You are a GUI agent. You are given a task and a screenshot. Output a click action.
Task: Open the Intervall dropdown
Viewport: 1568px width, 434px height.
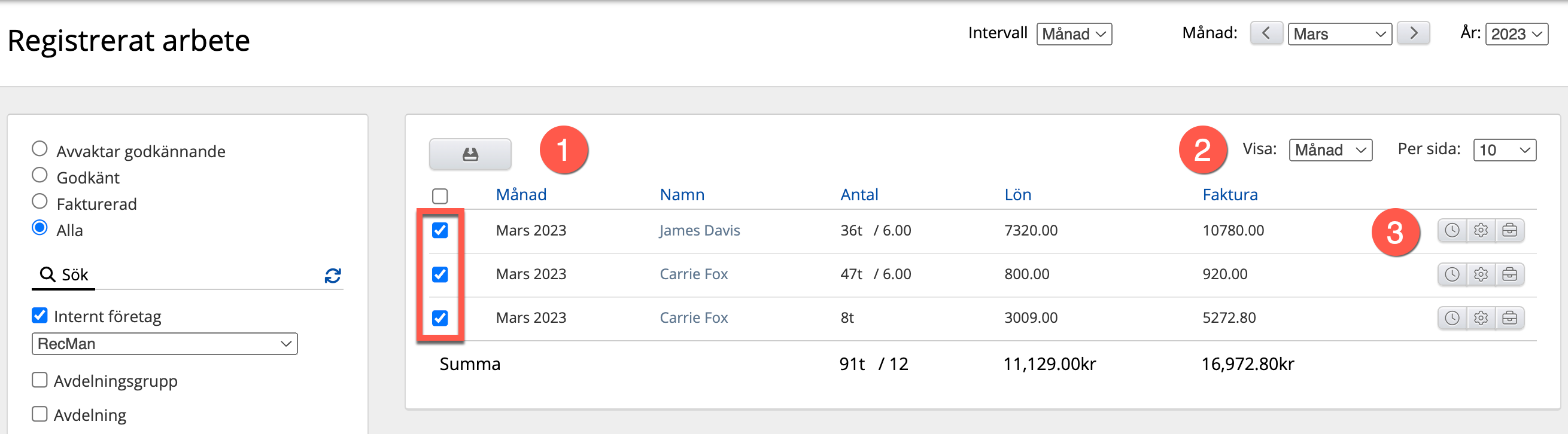(x=1074, y=34)
